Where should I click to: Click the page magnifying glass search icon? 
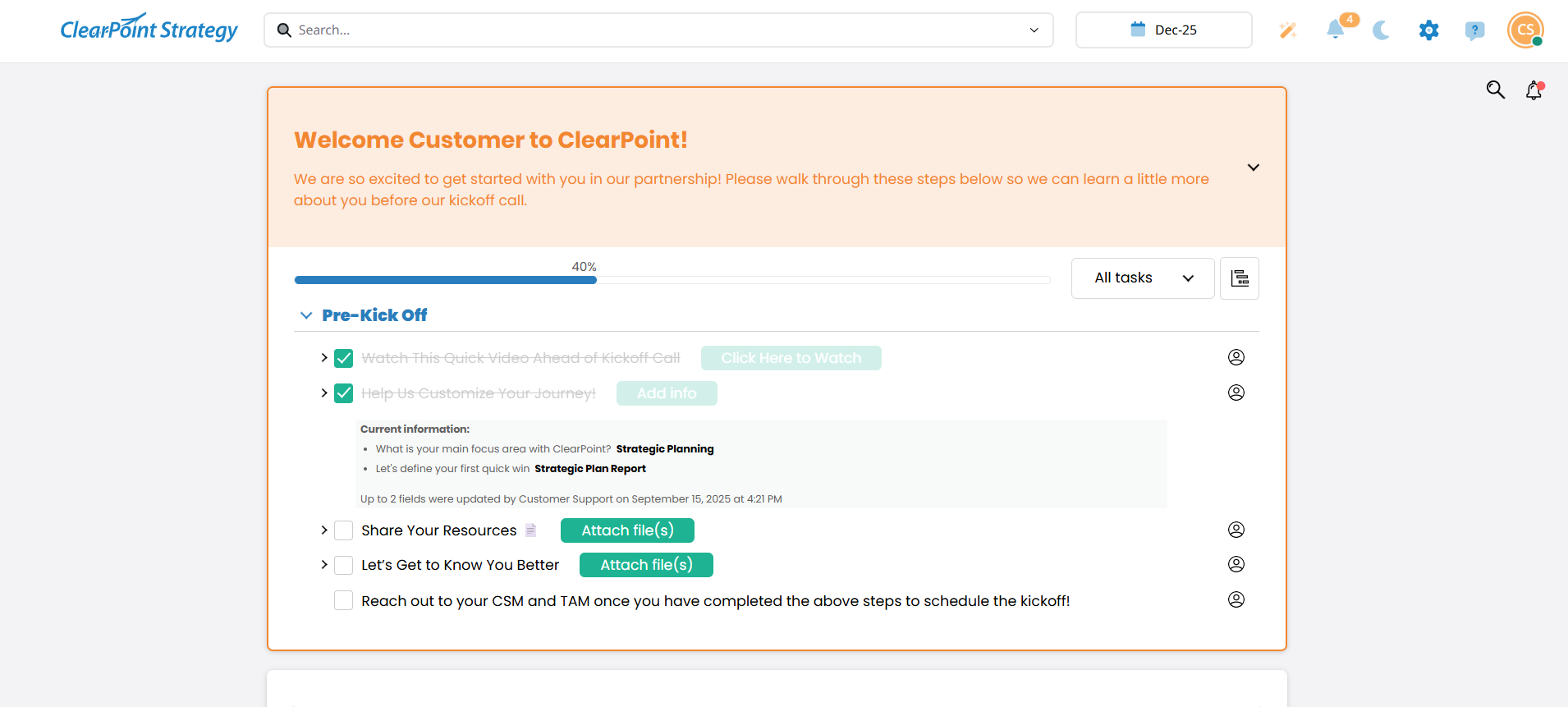[1496, 90]
